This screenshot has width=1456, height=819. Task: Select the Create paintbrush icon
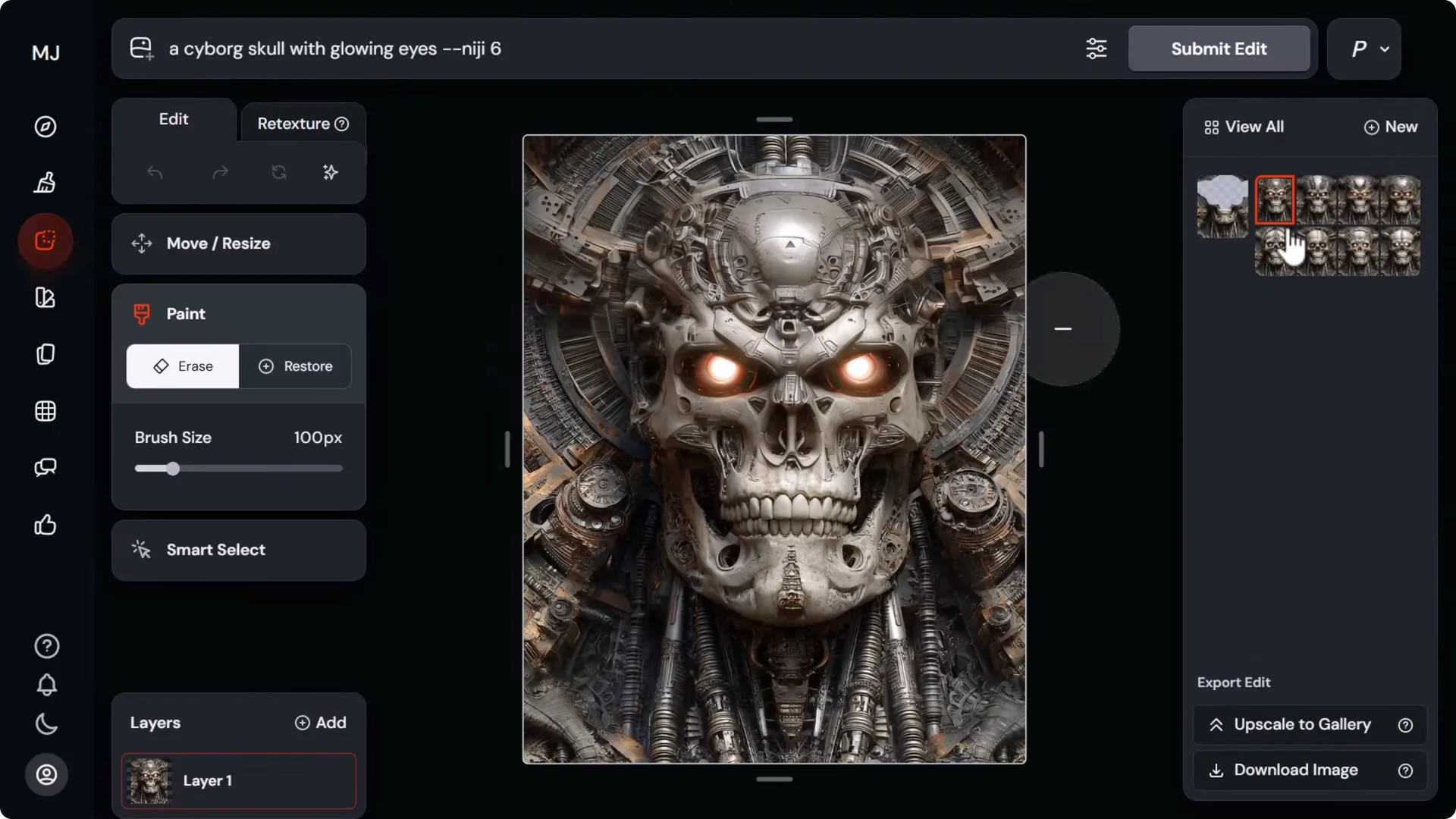tap(45, 182)
